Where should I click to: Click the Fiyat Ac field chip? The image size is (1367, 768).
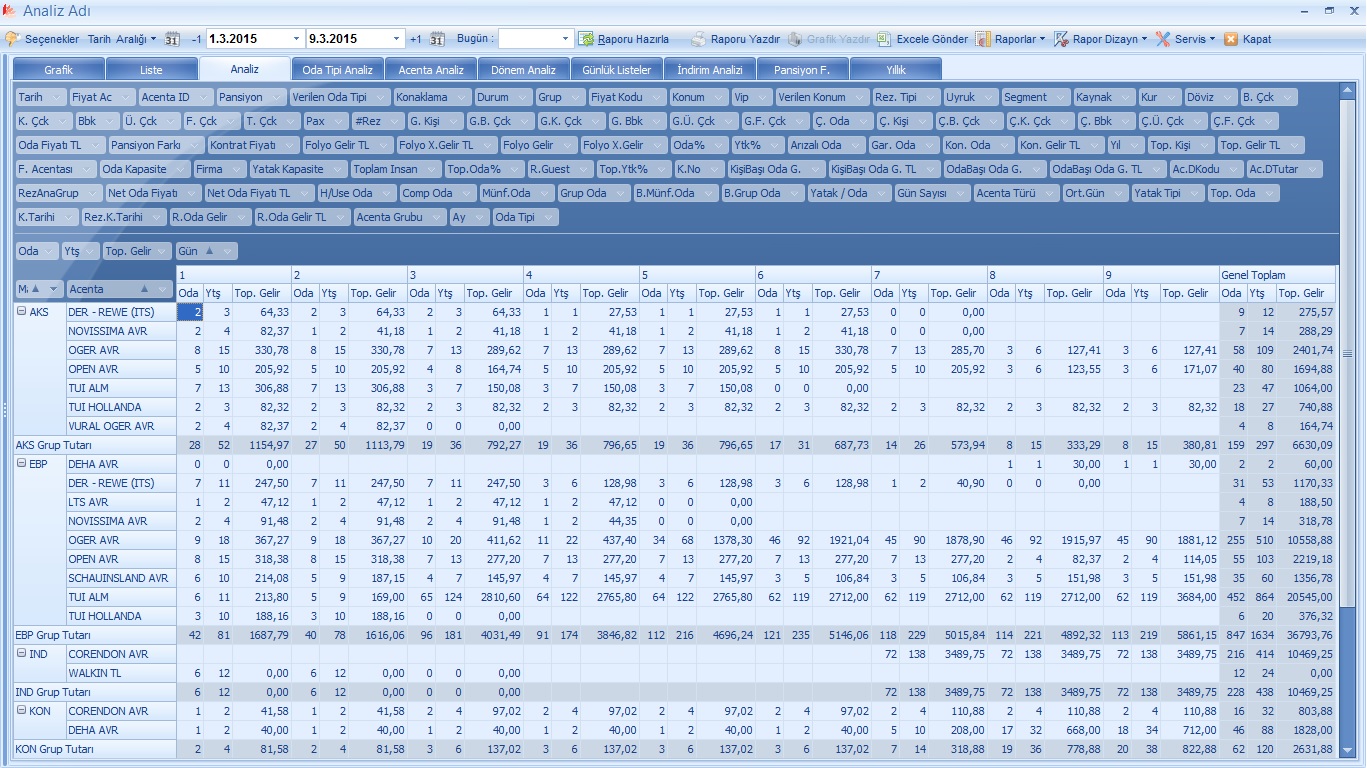101,97
